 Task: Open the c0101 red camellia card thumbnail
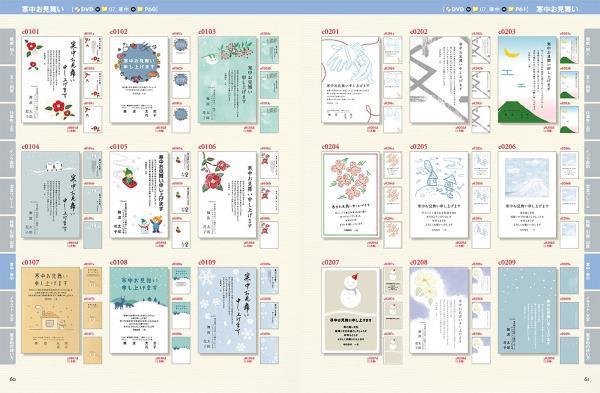coord(51,80)
